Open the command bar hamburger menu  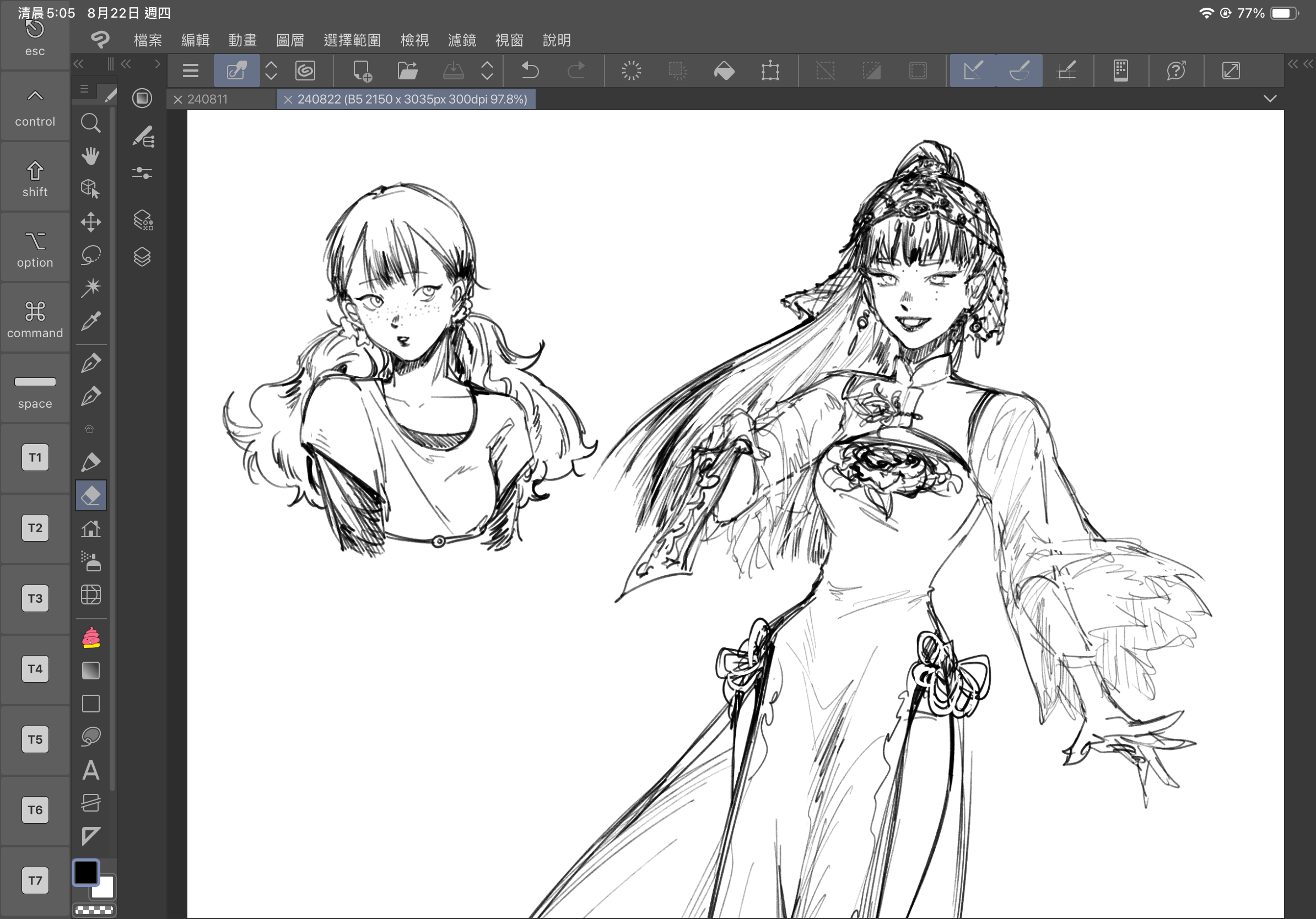[190, 71]
